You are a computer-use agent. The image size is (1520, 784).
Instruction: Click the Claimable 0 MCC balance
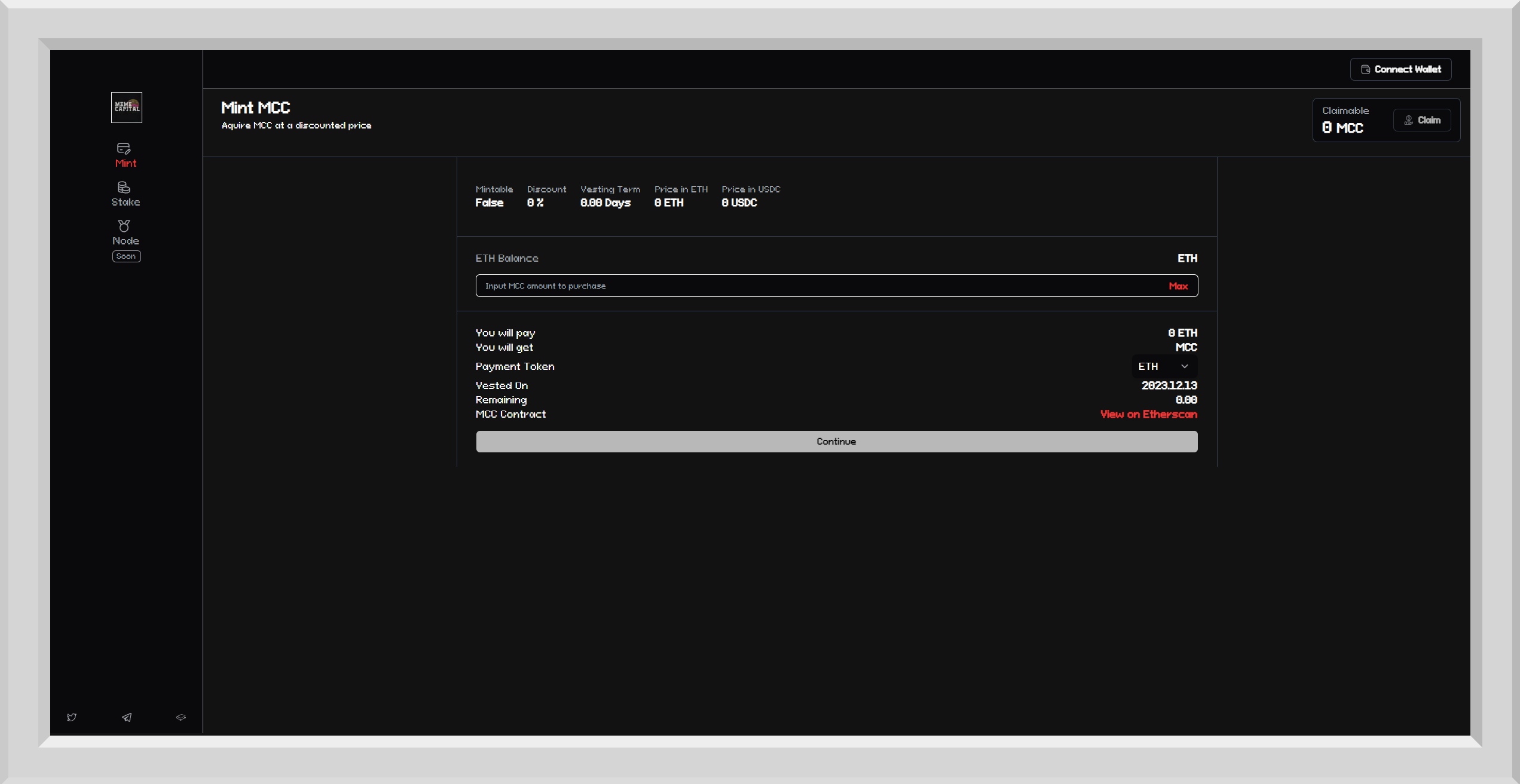[1342, 128]
